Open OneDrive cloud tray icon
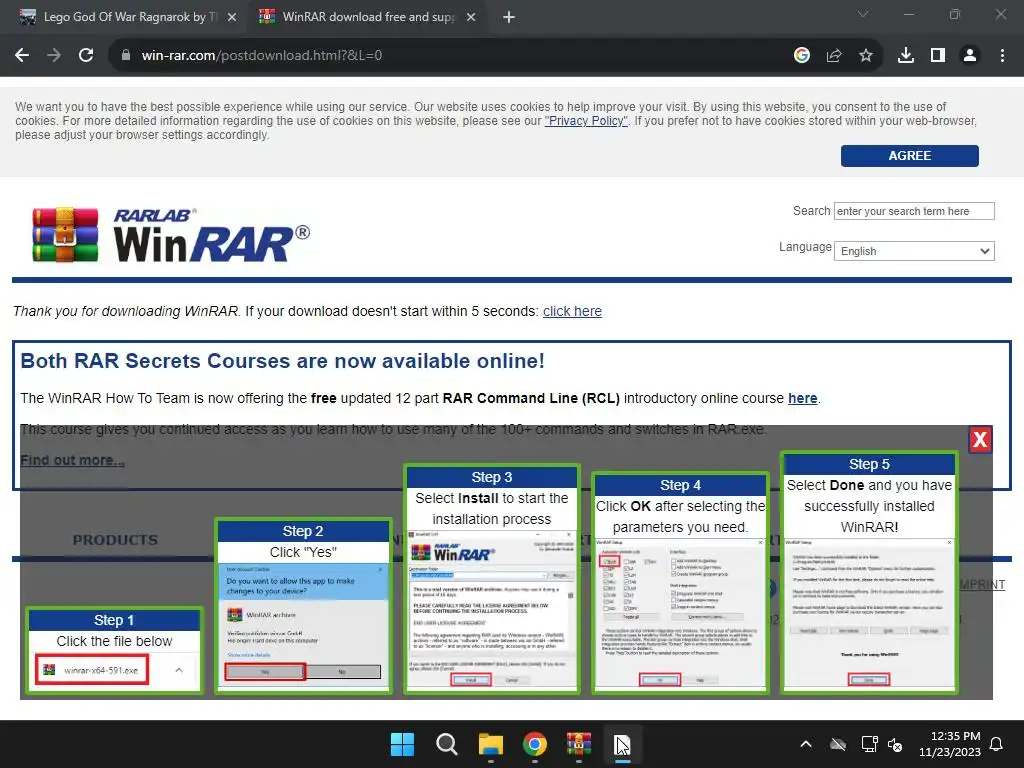 [x=838, y=744]
